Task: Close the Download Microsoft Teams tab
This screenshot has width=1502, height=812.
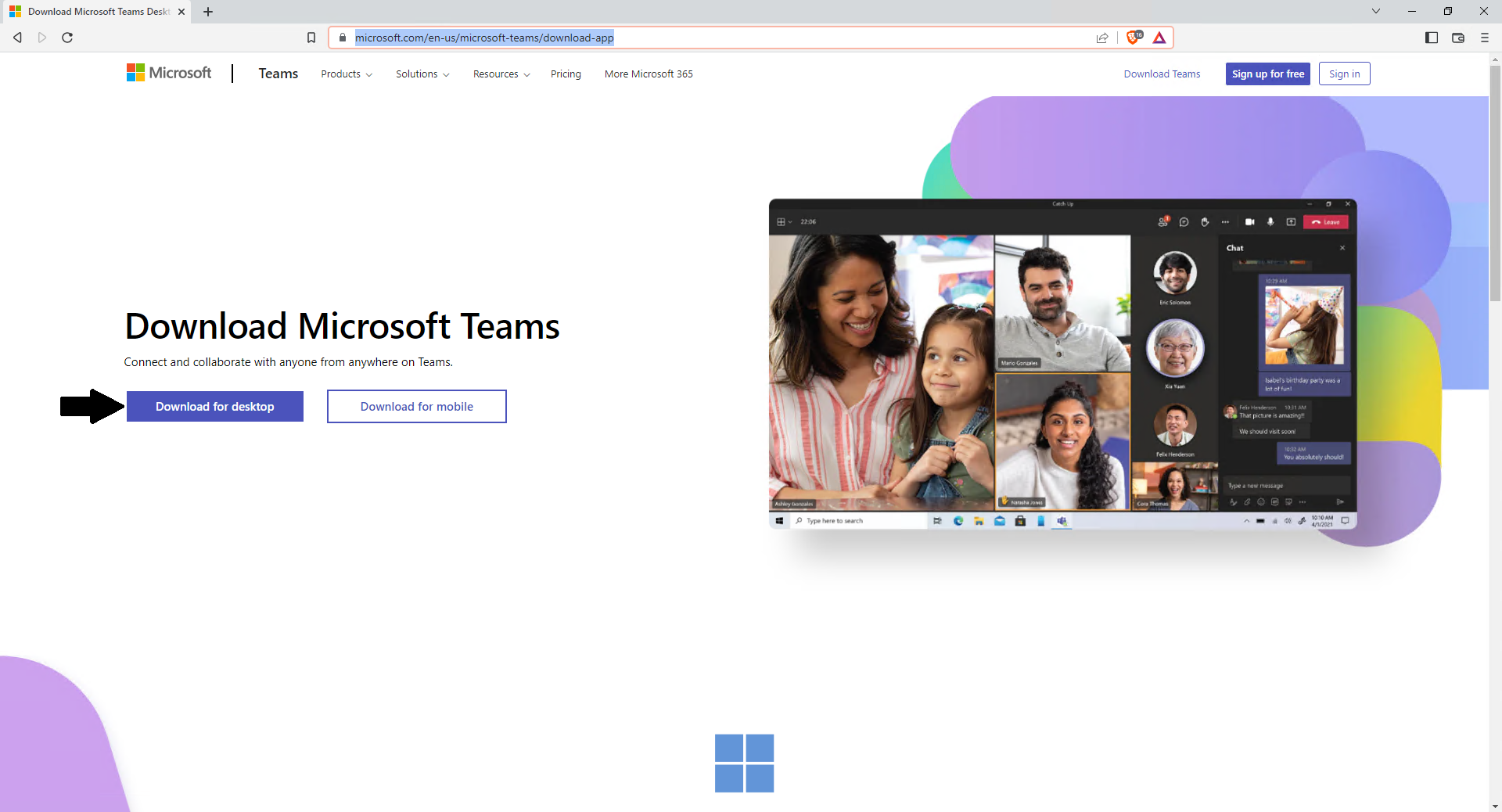Action: 181,12
